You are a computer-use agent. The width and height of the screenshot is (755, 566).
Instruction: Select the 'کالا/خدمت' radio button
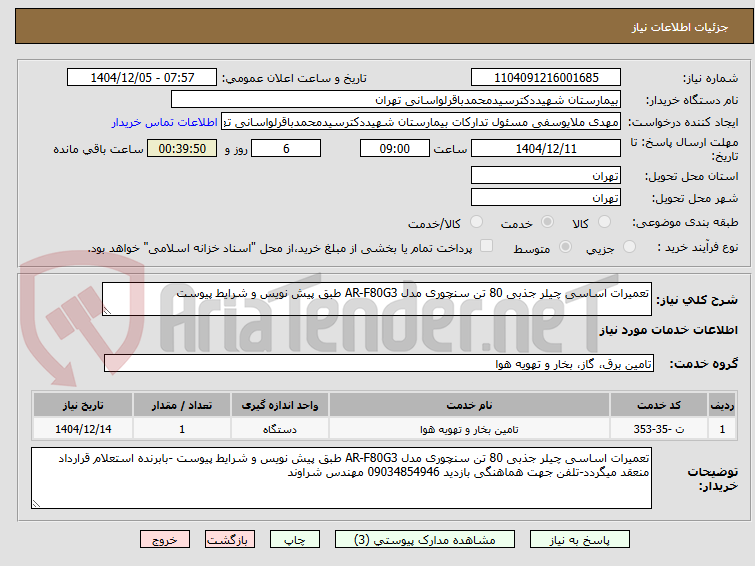pos(476,222)
